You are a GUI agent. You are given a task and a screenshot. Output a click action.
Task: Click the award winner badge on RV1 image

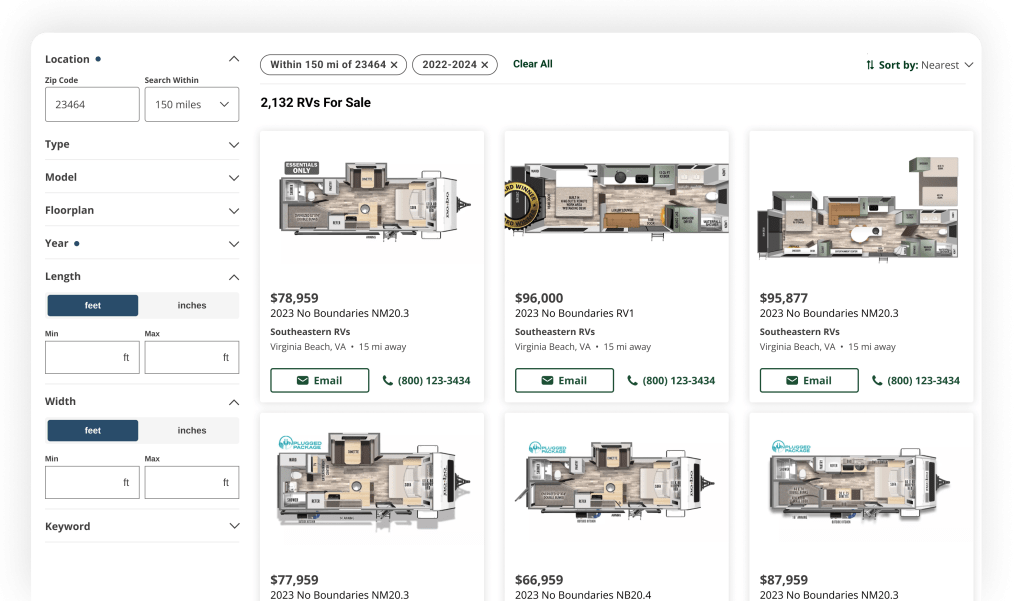click(520, 205)
